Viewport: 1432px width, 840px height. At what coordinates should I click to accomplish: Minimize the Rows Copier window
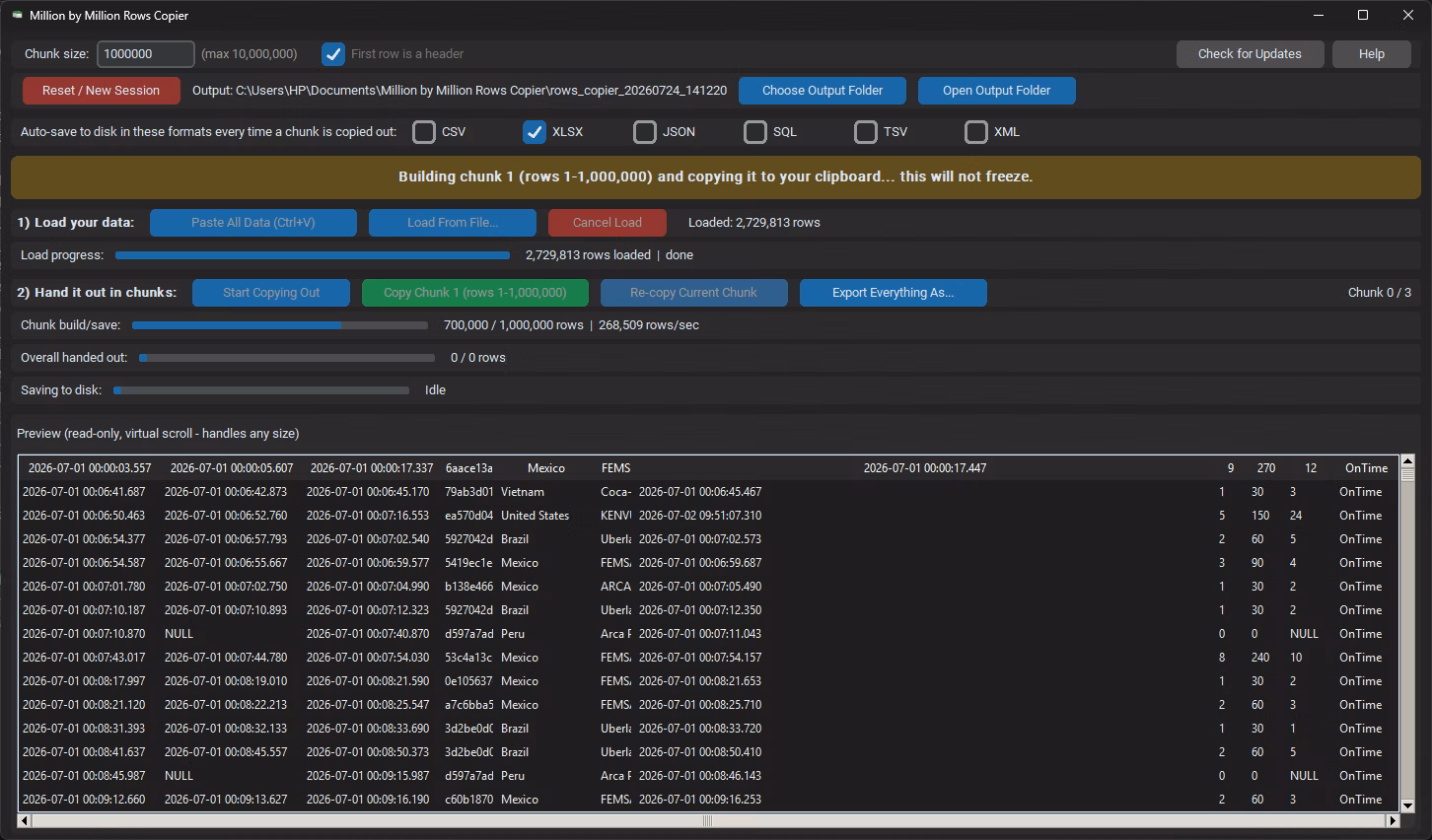pyautogui.click(x=1318, y=15)
